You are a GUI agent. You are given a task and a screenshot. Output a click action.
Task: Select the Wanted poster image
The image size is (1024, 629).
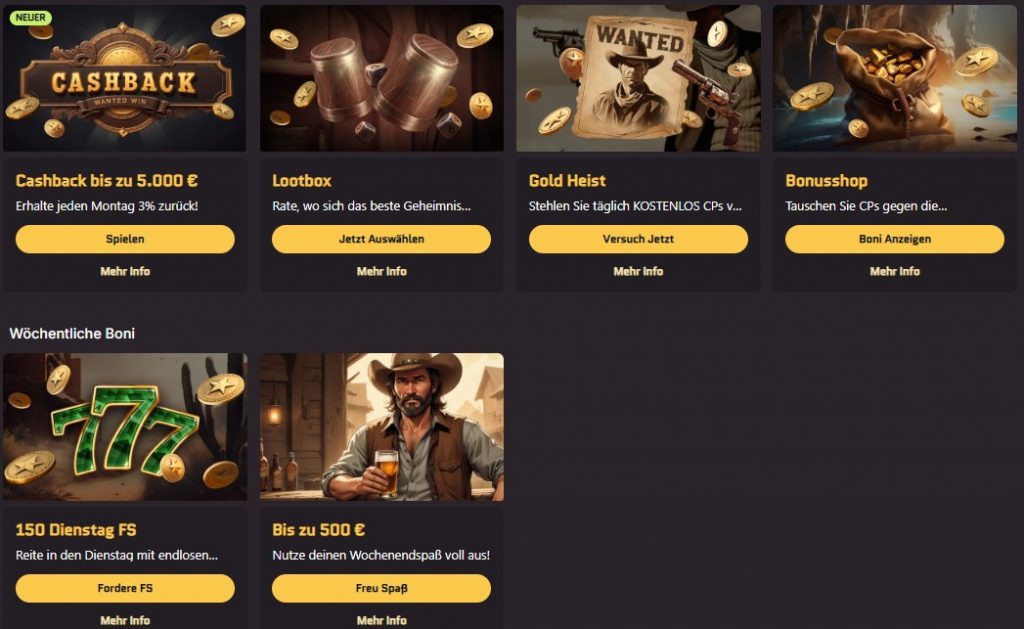[x=638, y=78]
